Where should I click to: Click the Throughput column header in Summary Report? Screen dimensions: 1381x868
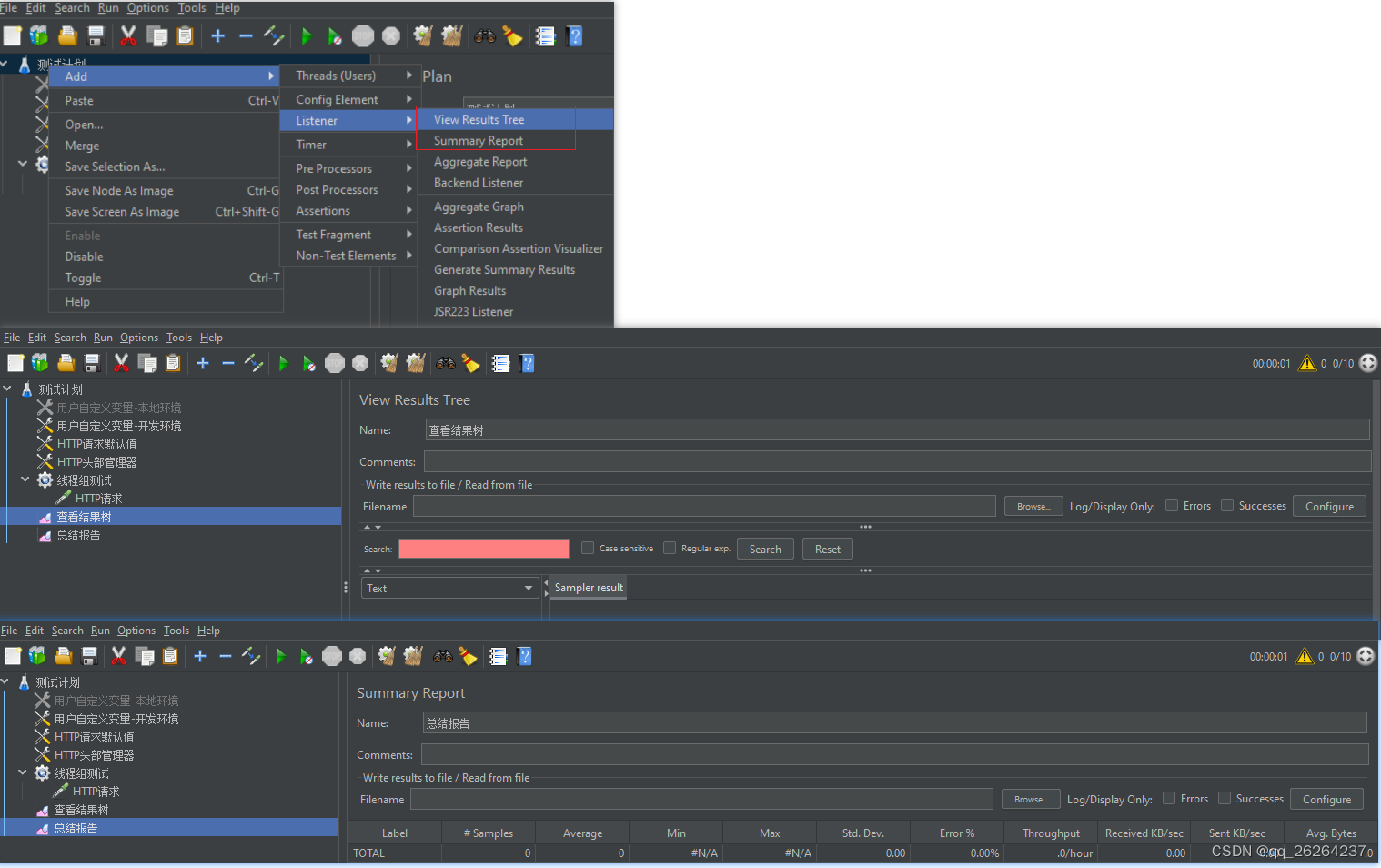pos(1051,833)
